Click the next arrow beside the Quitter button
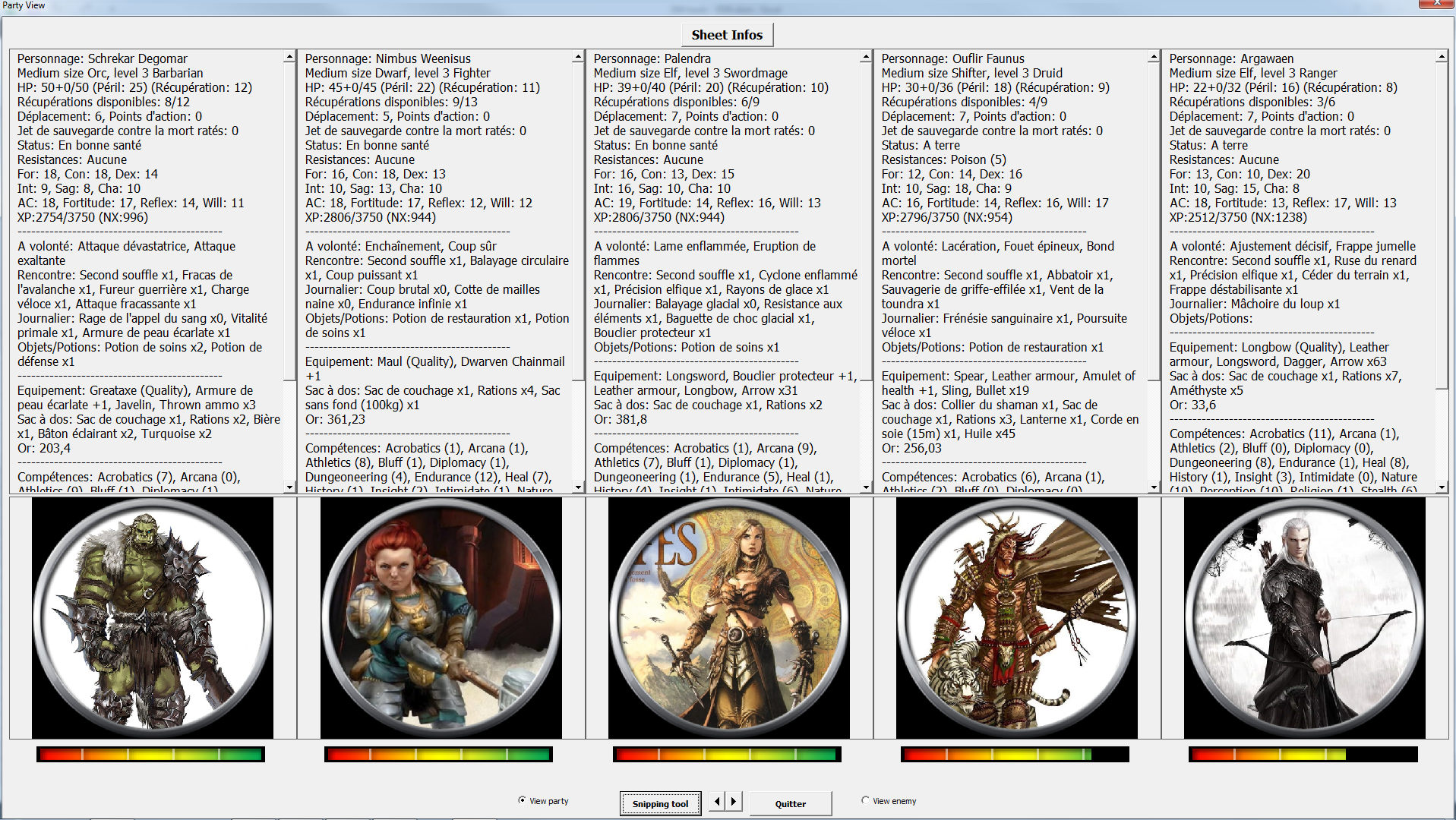Viewport: 1456px width, 820px height. [x=734, y=801]
